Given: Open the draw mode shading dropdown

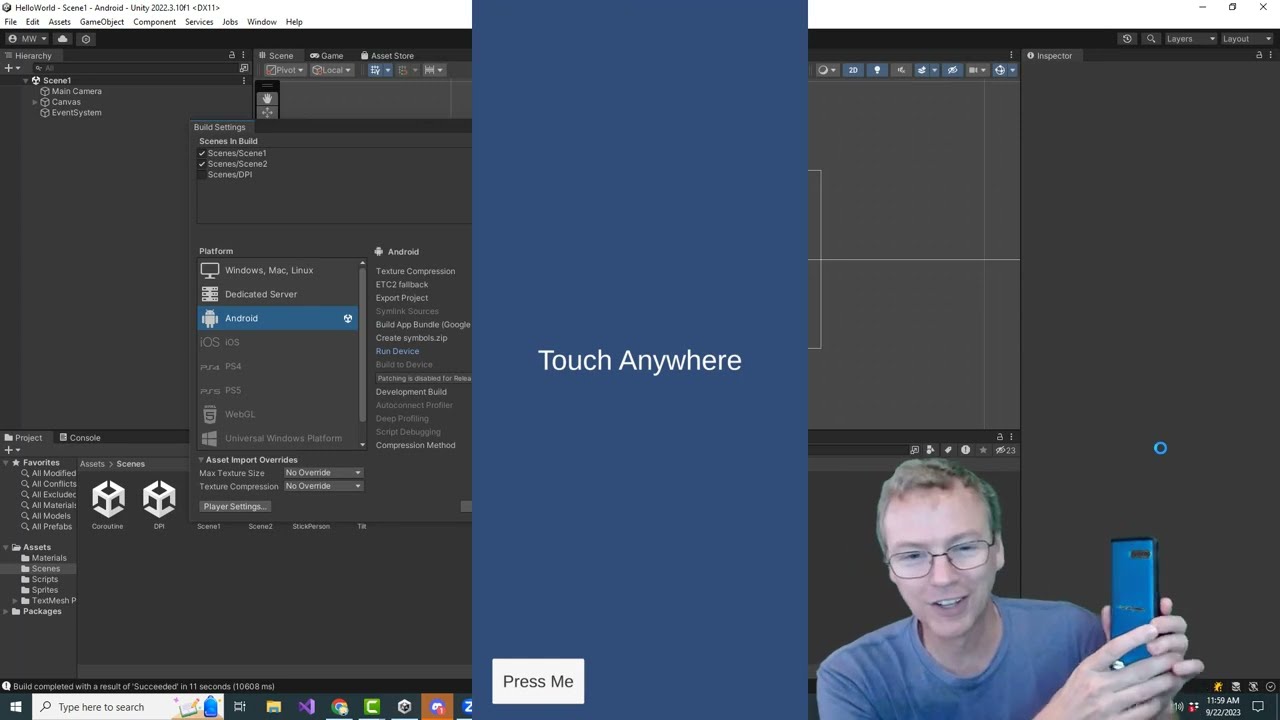Looking at the screenshot, I should tap(826, 70).
